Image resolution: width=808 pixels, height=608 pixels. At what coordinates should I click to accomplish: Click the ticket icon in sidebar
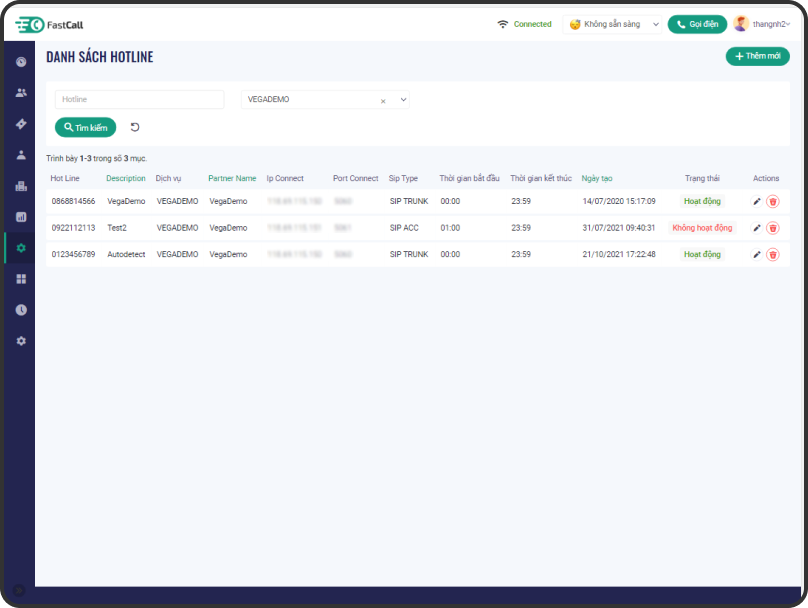21,124
